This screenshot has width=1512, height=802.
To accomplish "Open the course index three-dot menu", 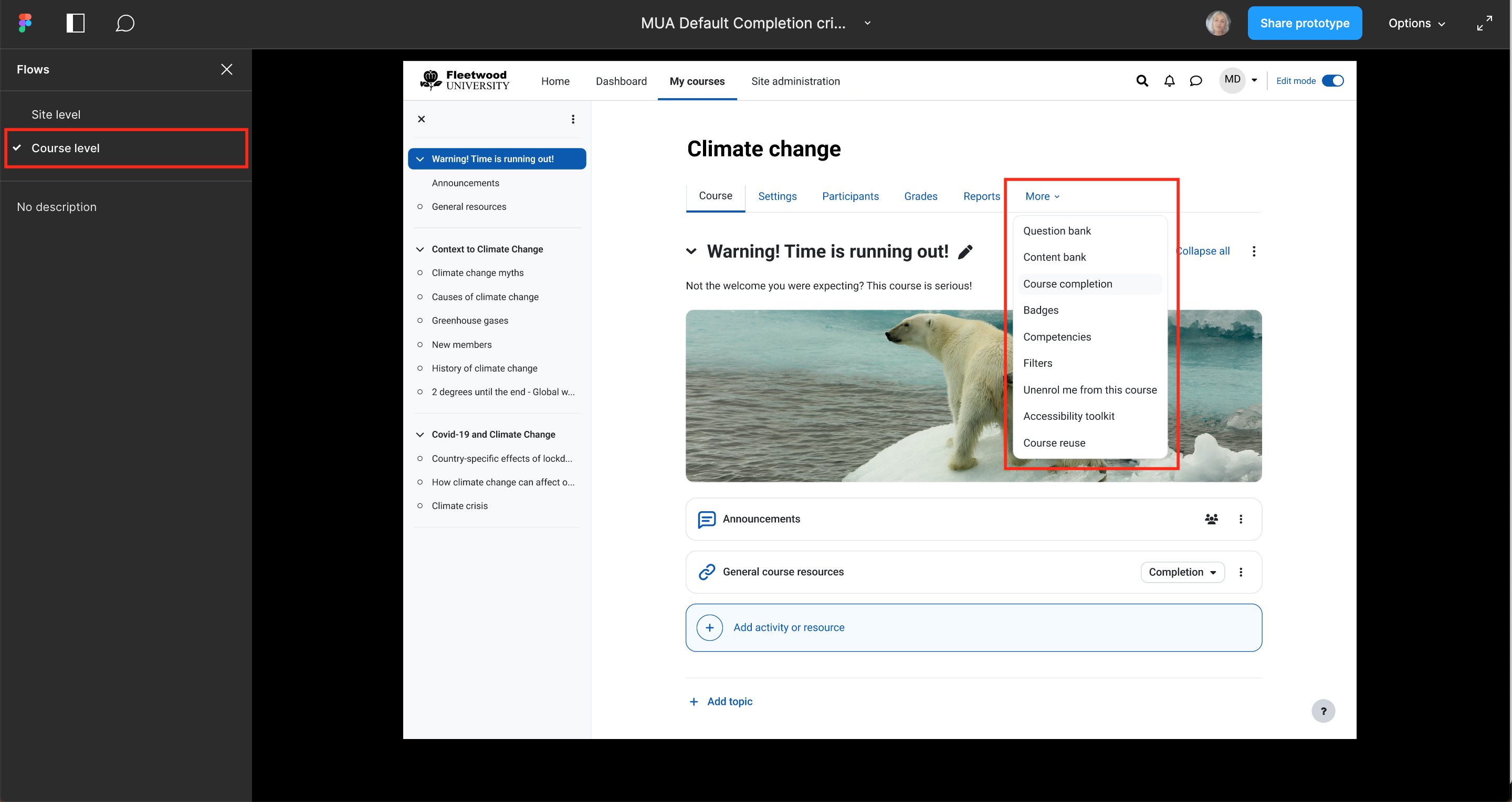I will click(x=573, y=119).
